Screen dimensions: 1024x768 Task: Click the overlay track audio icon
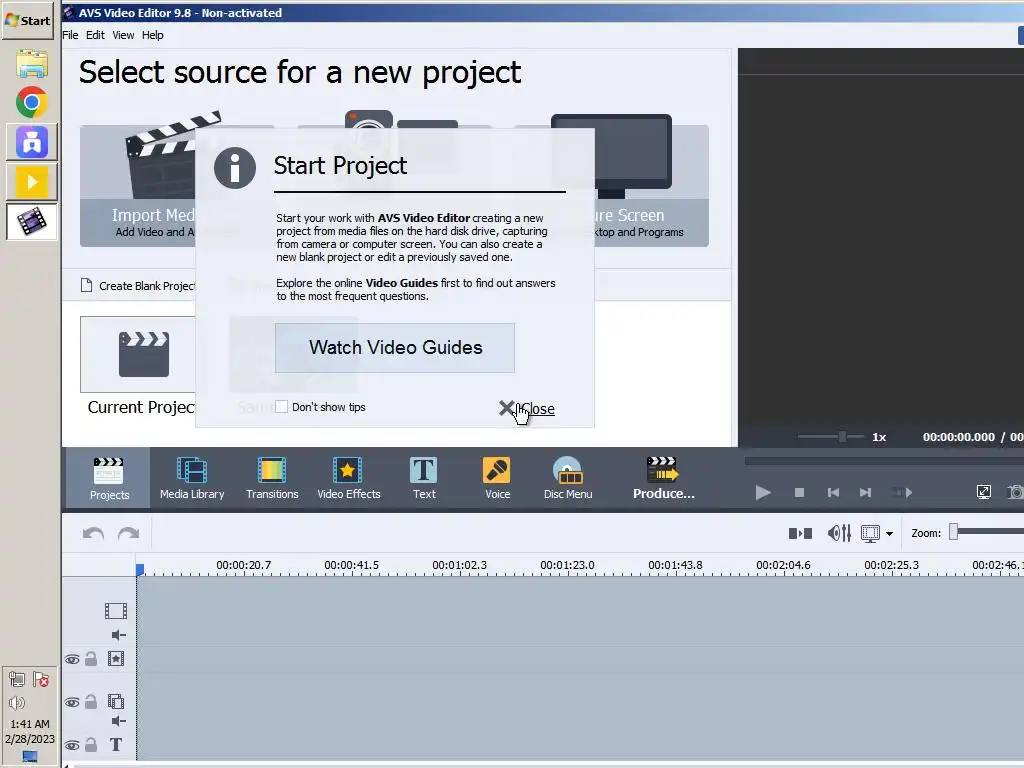[118, 721]
